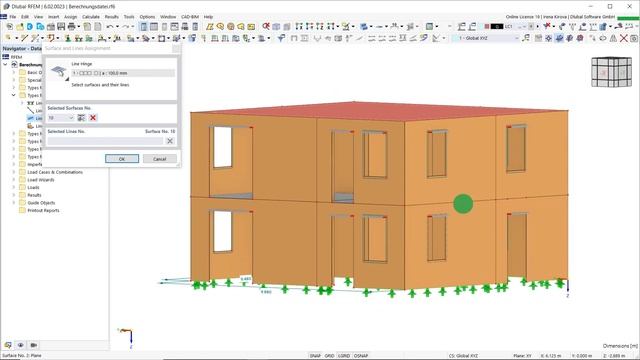The height and width of the screenshot is (360, 640).
Task: Click the funnel filter icon in the toolbar
Action: tap(281, 38)
